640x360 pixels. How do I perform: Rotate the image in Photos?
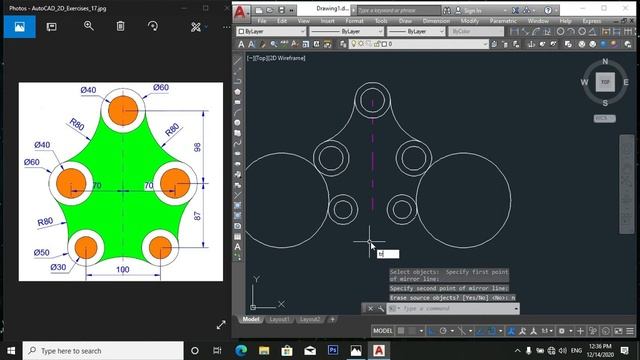(x=153, y=26)
